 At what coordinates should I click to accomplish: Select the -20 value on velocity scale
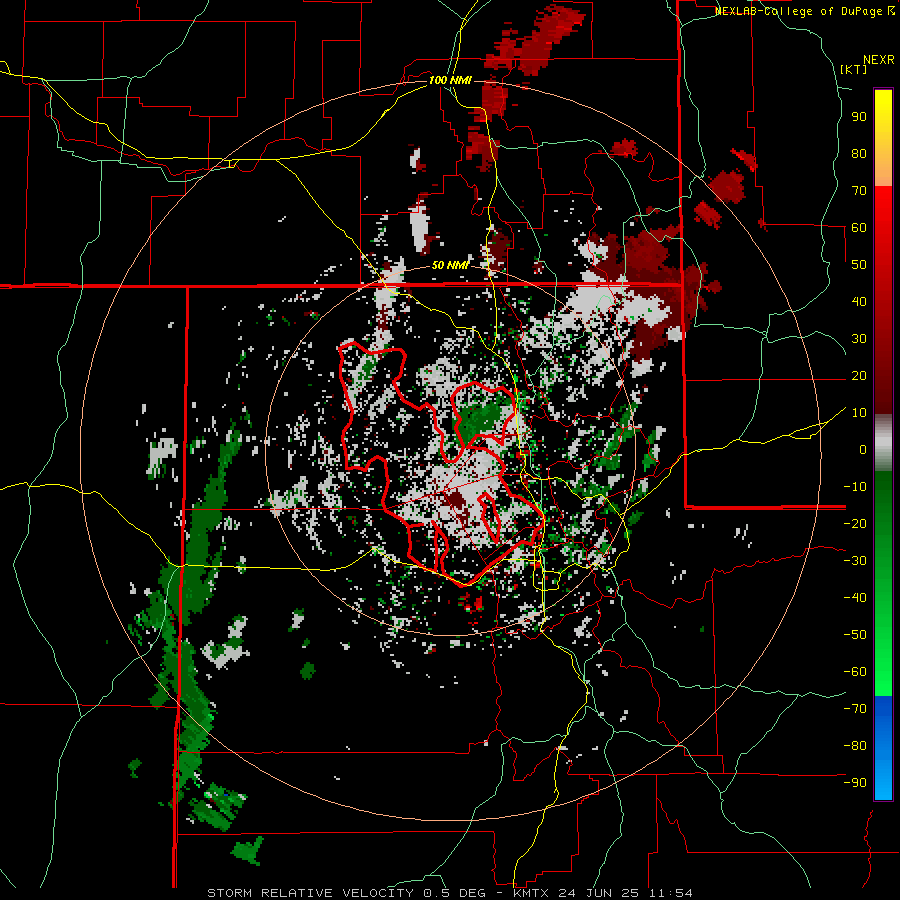coord(855,524)
